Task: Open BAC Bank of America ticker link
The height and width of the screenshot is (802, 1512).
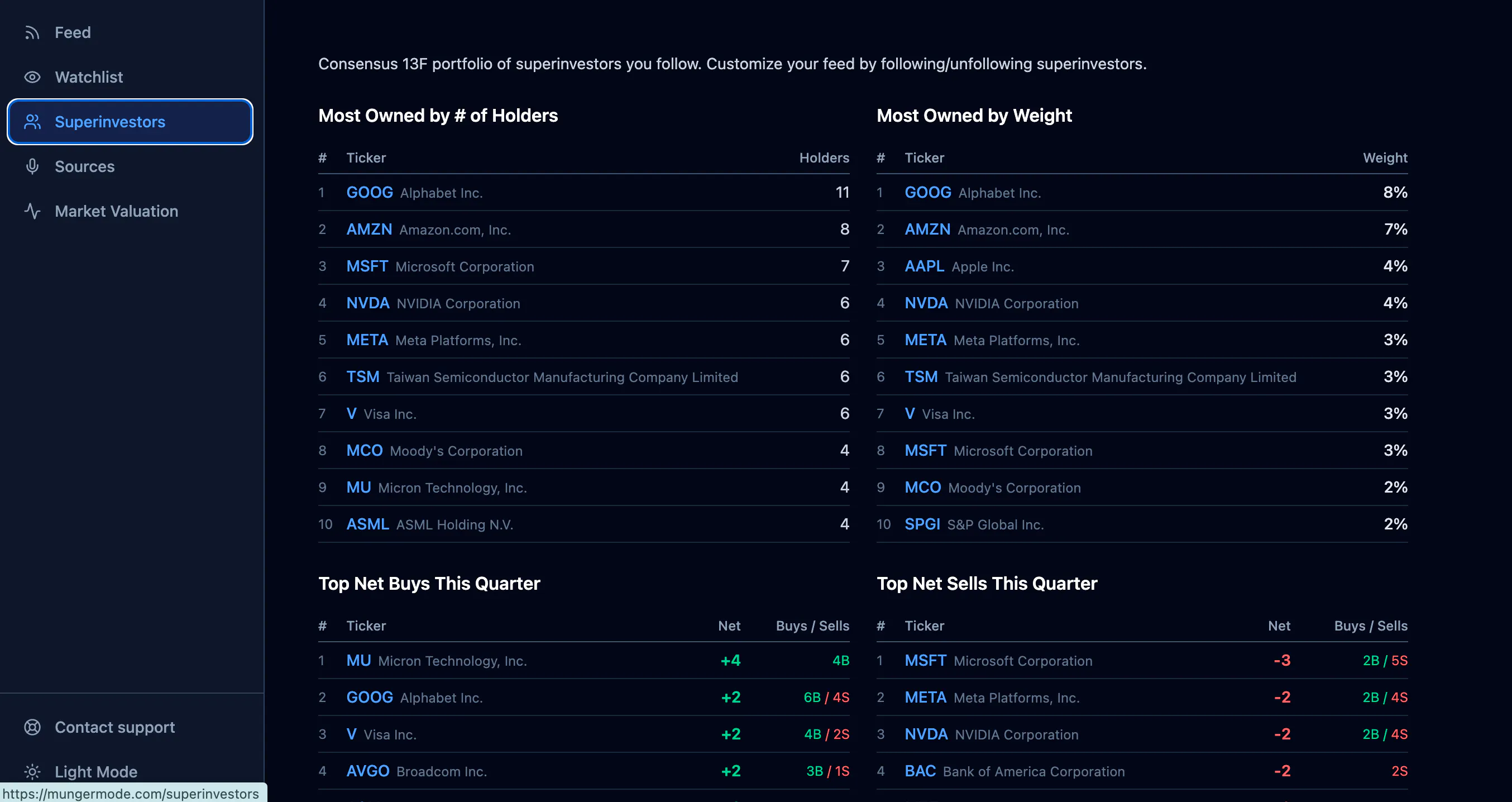Action: 920,771
